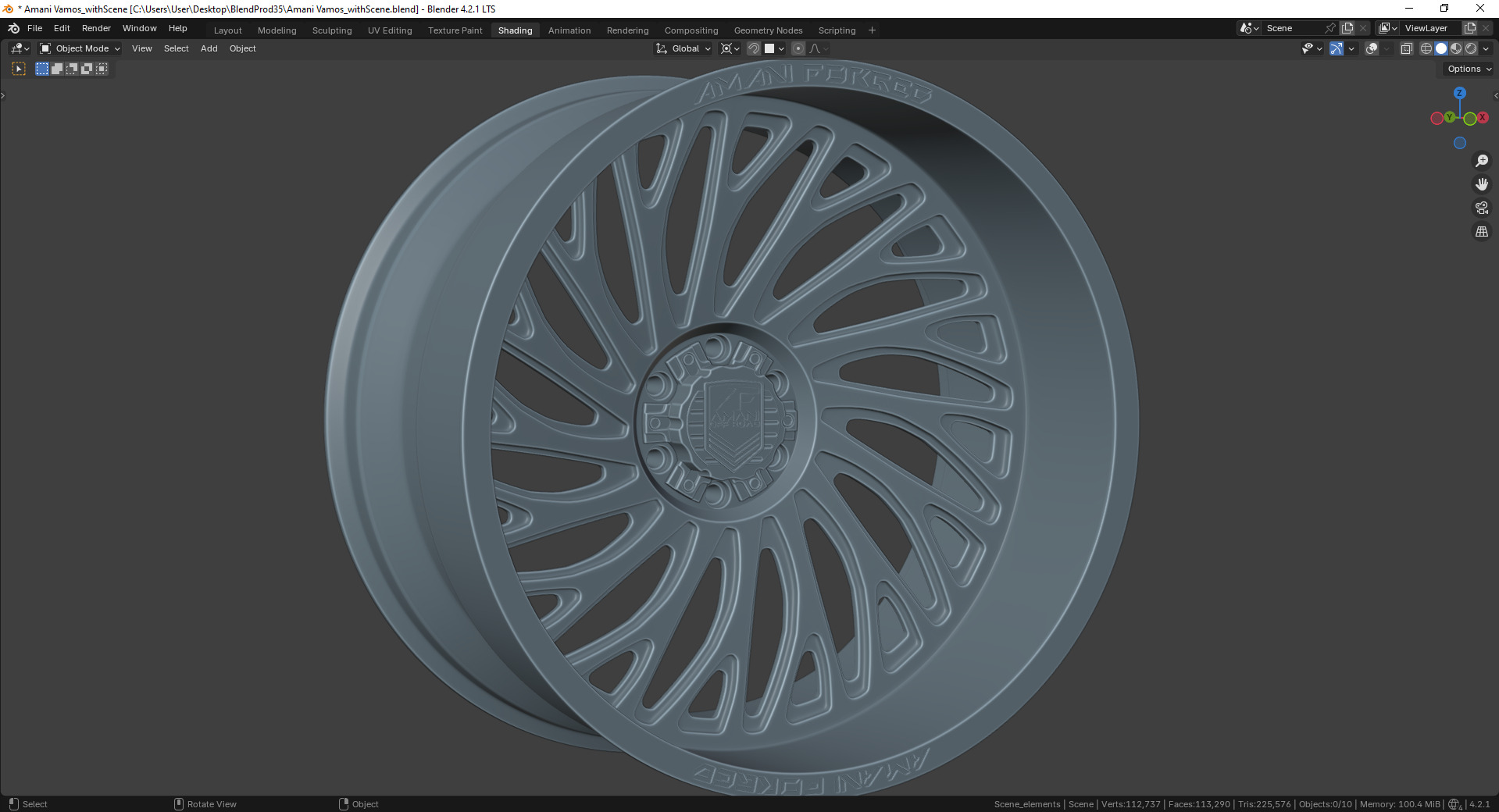The width and height of the screenshot is (1499, 812).
Task: Open the pivot point dropdown
Action: coord(730,48)
